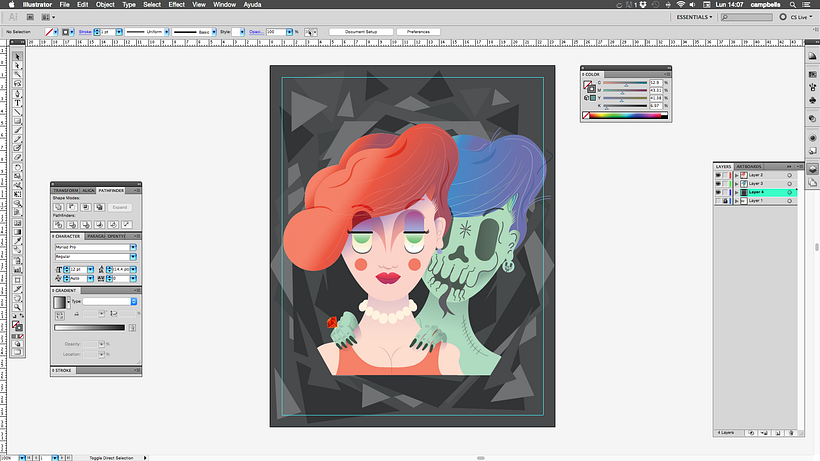The height and width of the screenshot is (461, 820).
Task: Select the Line Segment tool
Action: click(17, 112)
